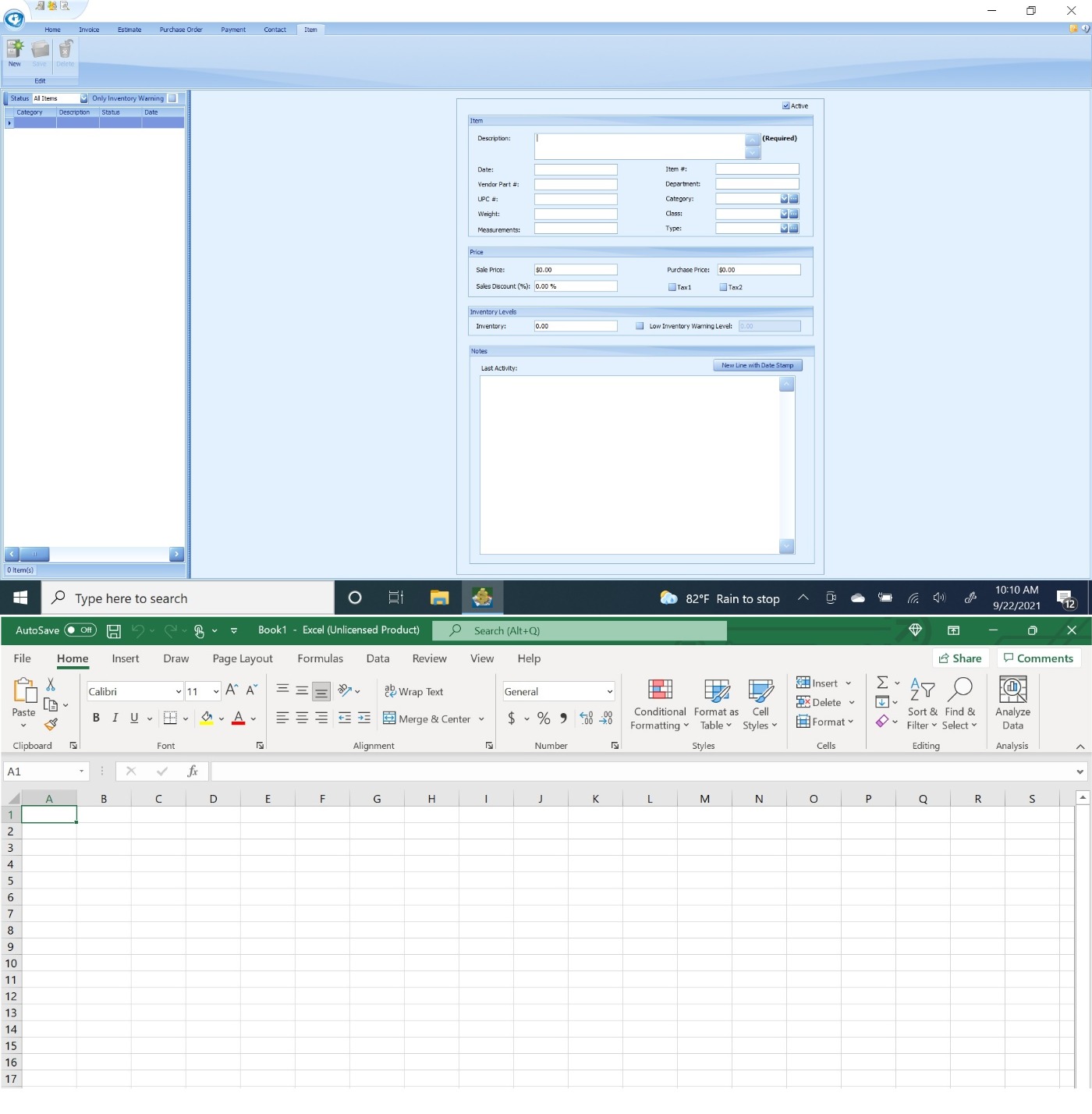Click the AutoSum sigma icon
Viewport: 1092px width, 1114px height.
coord(882,681)
